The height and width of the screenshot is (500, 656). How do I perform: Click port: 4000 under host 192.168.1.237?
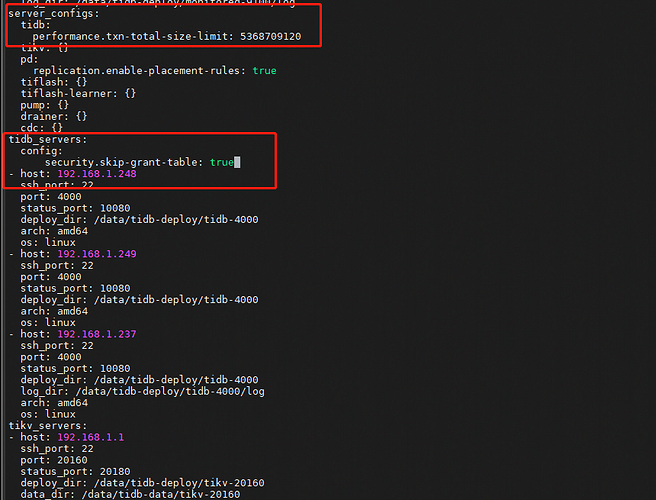coord(51,357)
